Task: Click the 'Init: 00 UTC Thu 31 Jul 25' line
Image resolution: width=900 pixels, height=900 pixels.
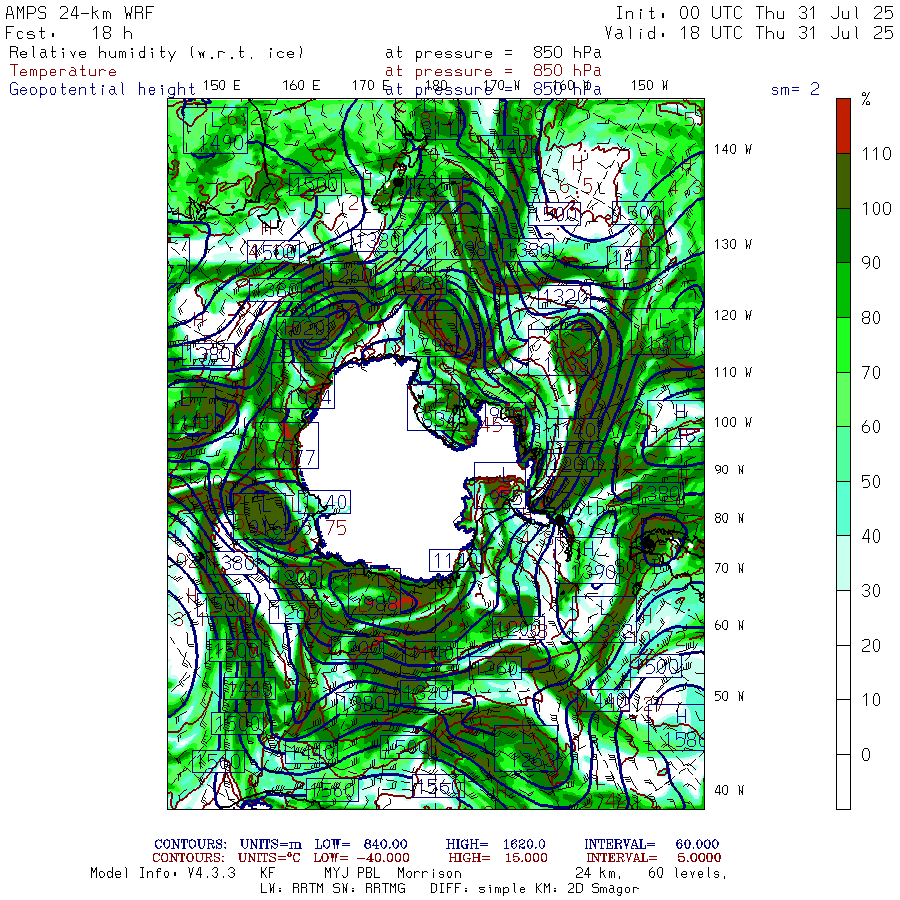Action: (x=754, y=13)
